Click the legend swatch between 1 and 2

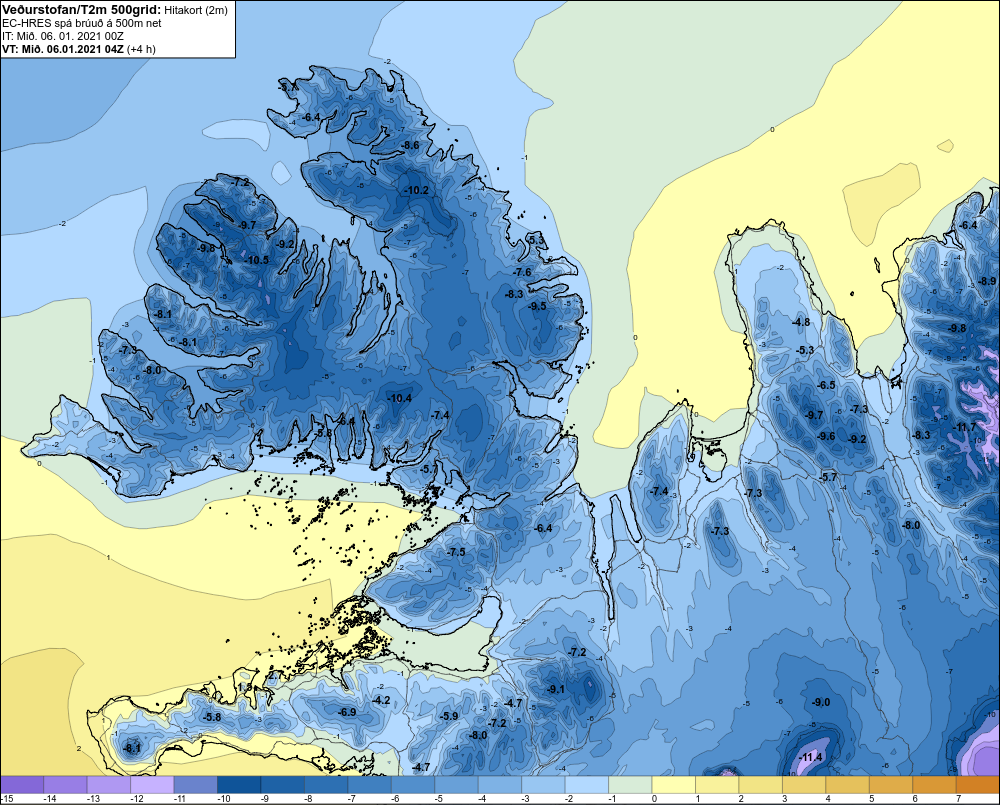pos(717,785)
